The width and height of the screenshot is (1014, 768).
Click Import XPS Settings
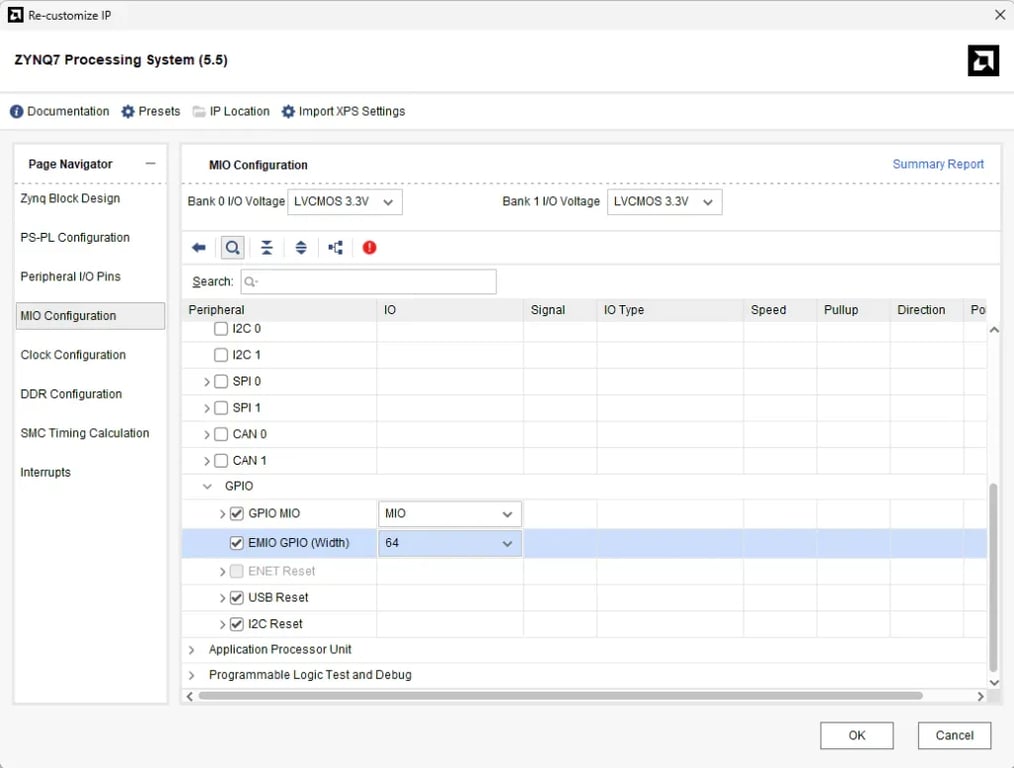click(x=343, y=111)
